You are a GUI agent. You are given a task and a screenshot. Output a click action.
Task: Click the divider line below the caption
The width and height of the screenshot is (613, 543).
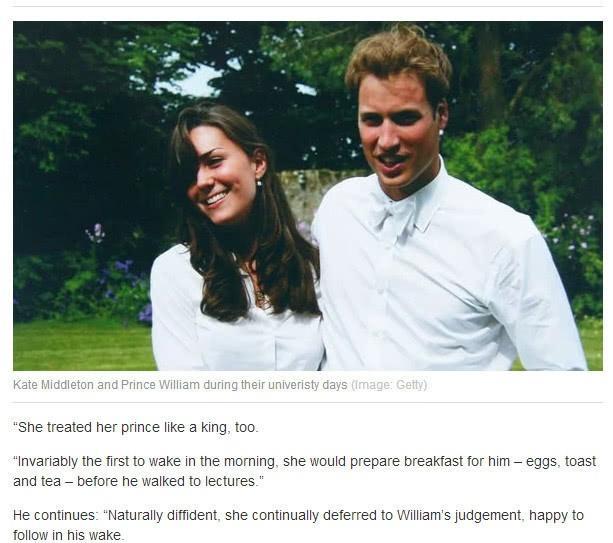point(307,402)
